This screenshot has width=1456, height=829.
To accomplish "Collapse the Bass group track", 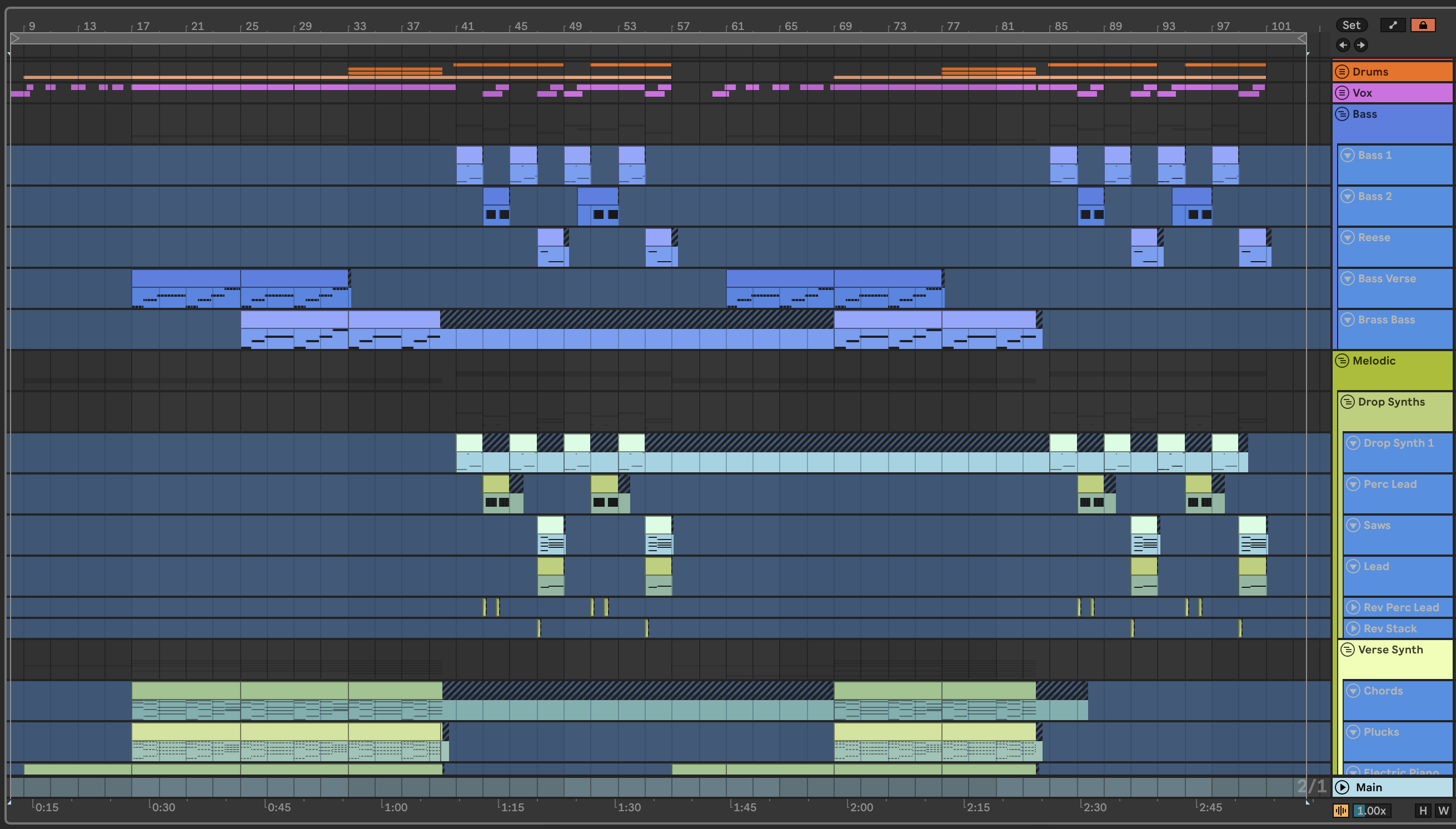I will click(1342, 114).
